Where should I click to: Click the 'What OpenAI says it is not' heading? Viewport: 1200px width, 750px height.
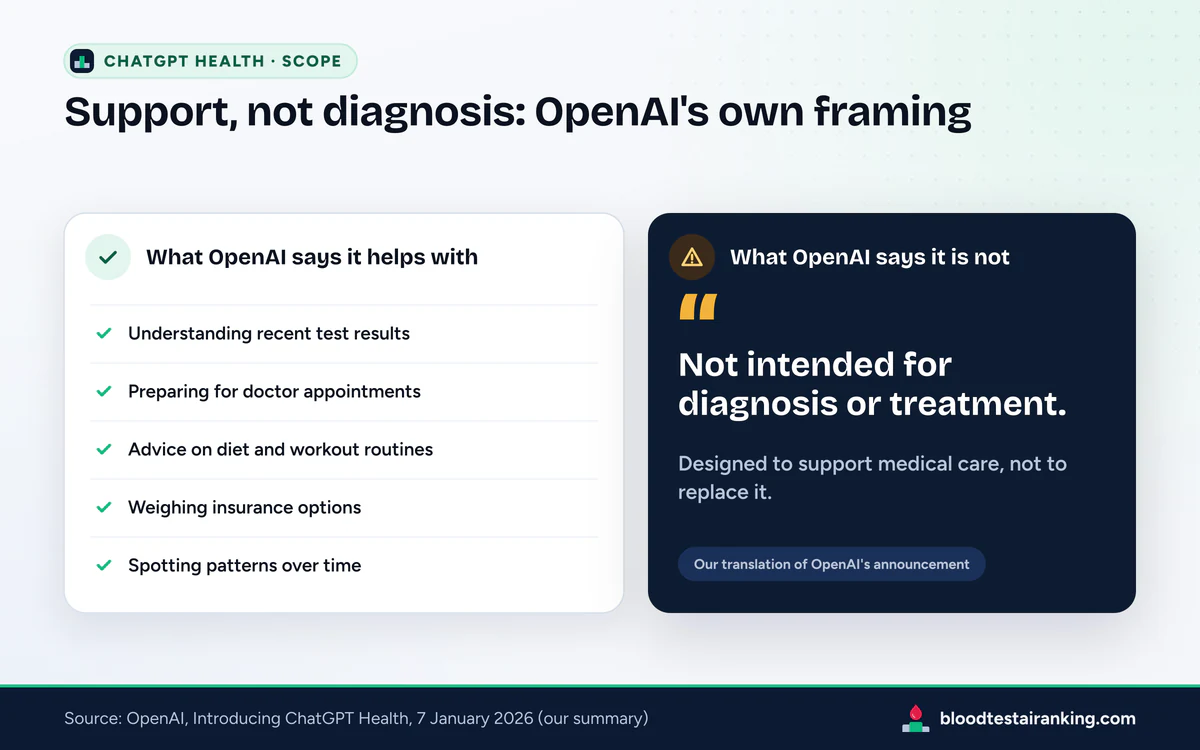(x=870, y=257)
